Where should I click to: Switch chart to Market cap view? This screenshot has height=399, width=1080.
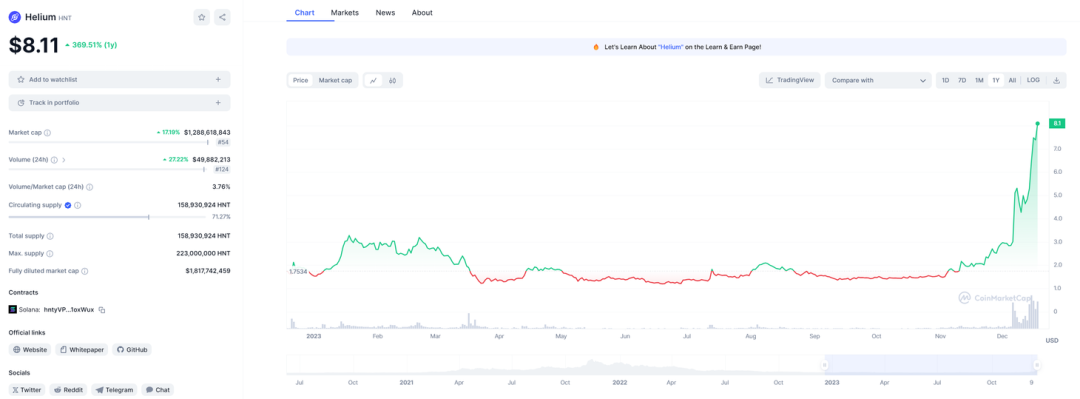click(335, 81)
